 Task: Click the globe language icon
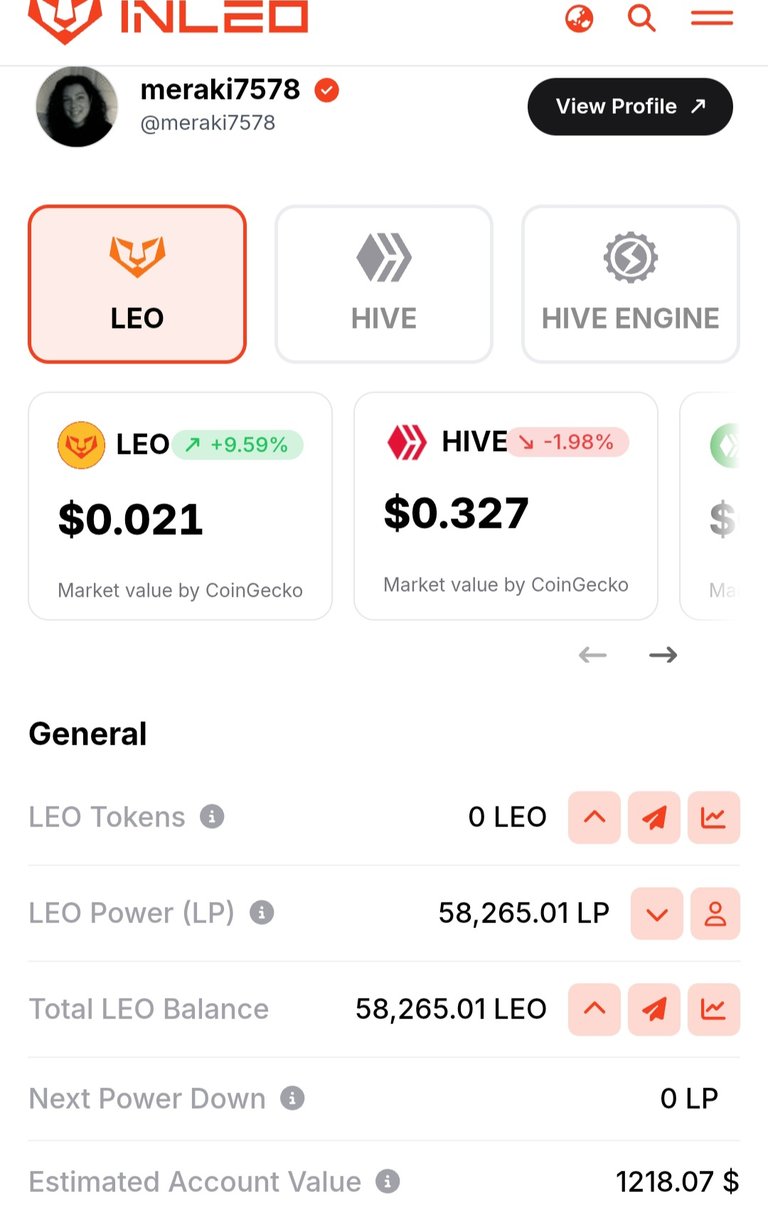click(579, 19)
